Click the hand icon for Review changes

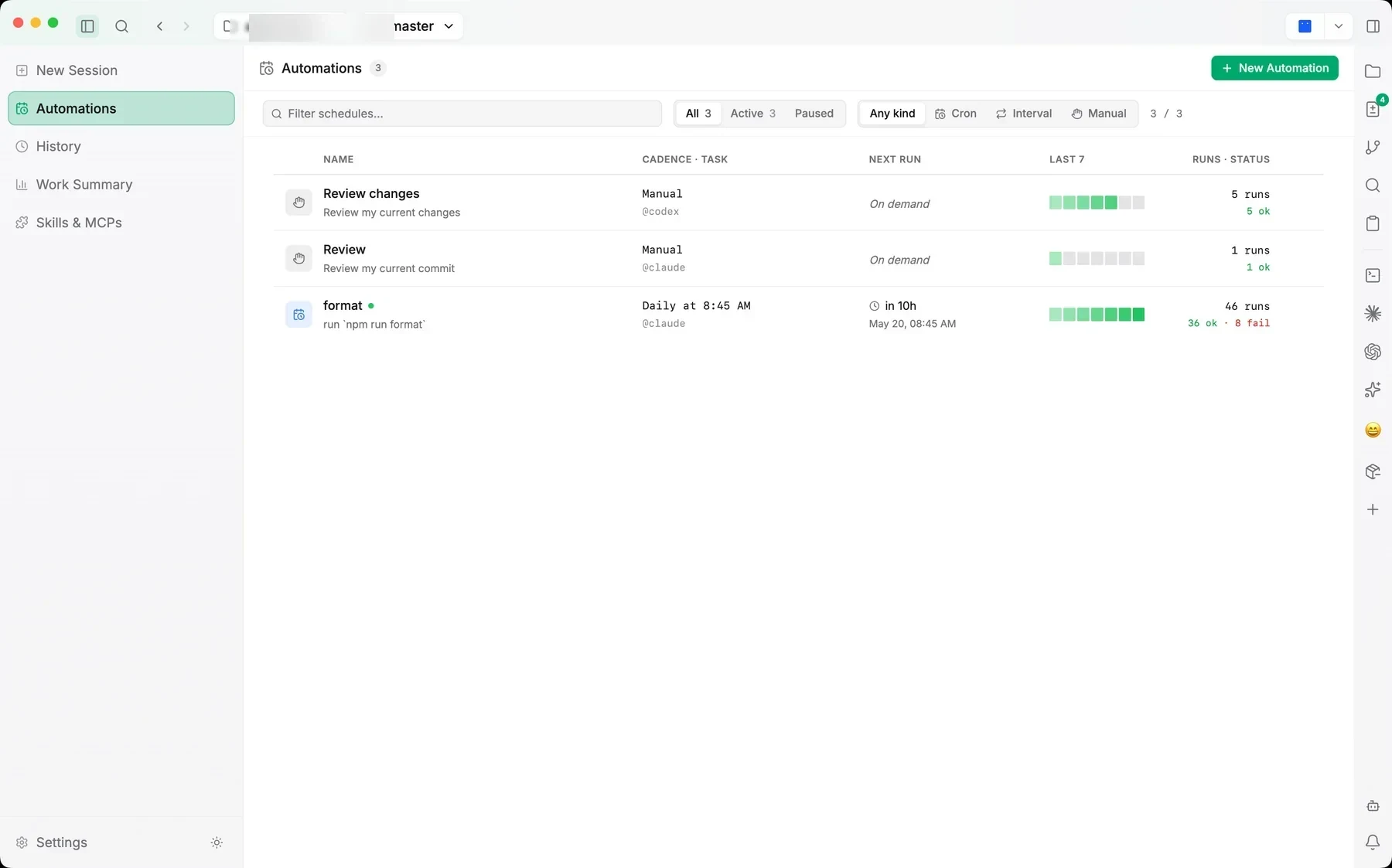click(x=299, y=203)
